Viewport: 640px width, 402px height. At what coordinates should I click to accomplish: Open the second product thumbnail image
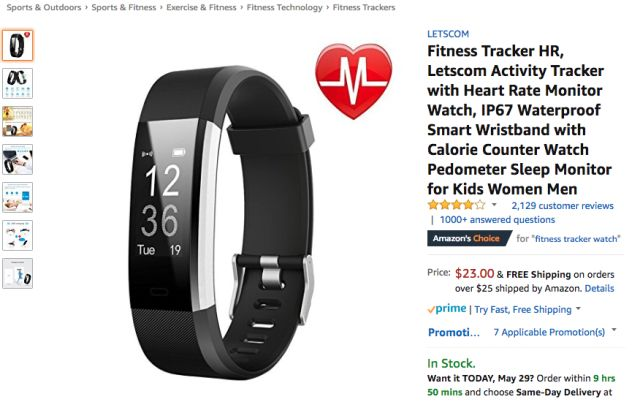click(x=17, y=83)
